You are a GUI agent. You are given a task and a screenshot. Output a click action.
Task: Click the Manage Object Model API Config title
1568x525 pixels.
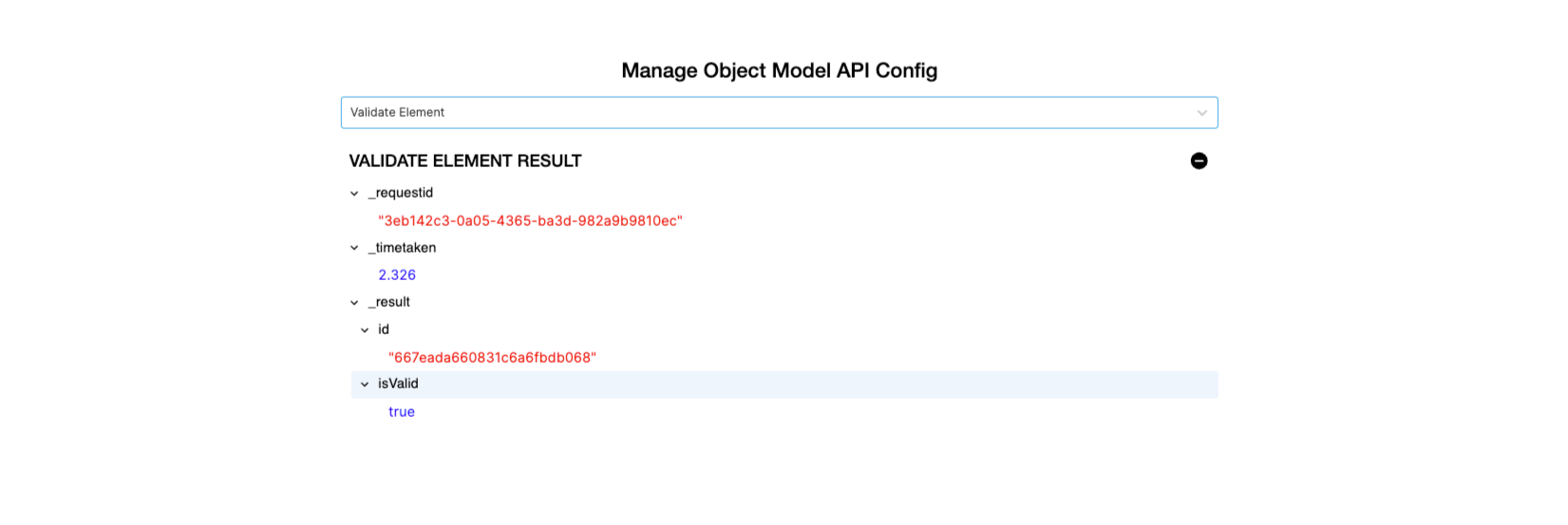(x=779, y=71)
